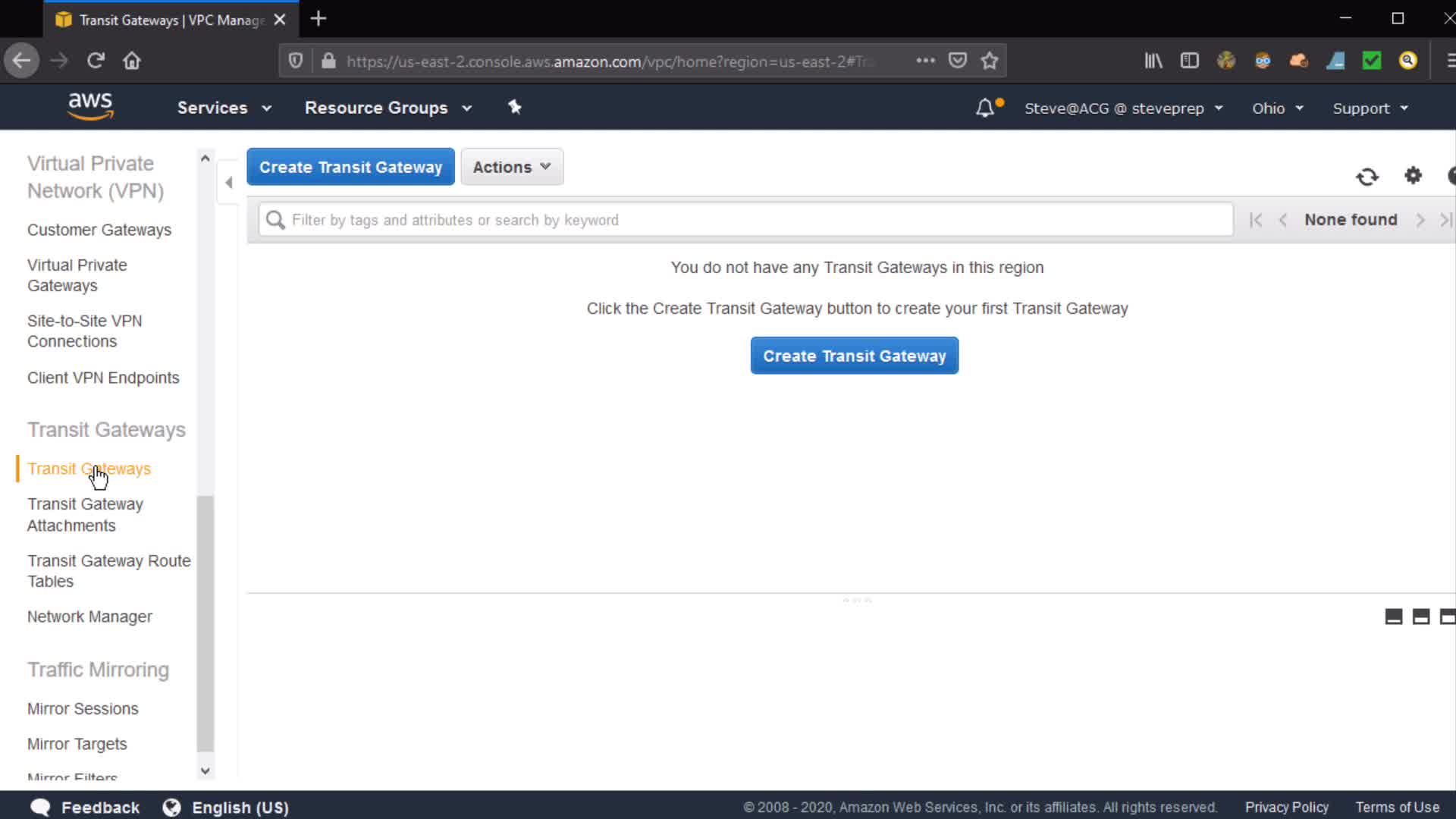
Task: Collapse the left navigation pane arrow
Action: (x=228, y=182)
